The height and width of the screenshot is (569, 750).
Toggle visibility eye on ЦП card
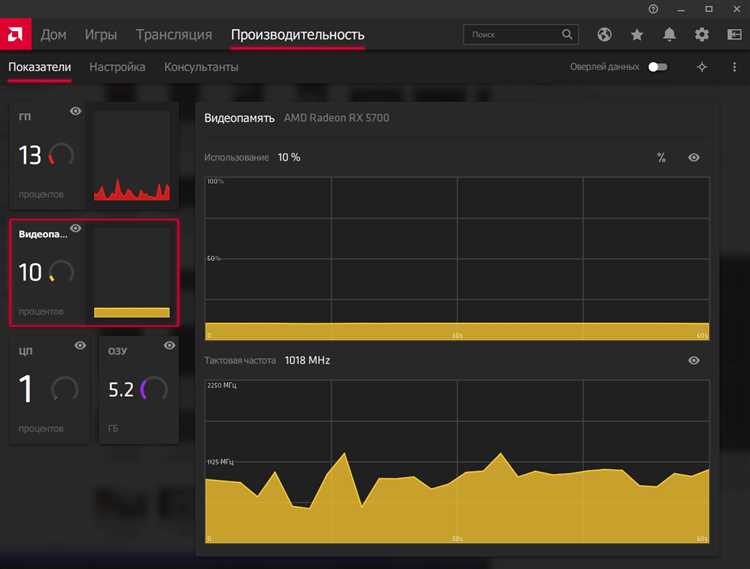(x=80, y=345)
